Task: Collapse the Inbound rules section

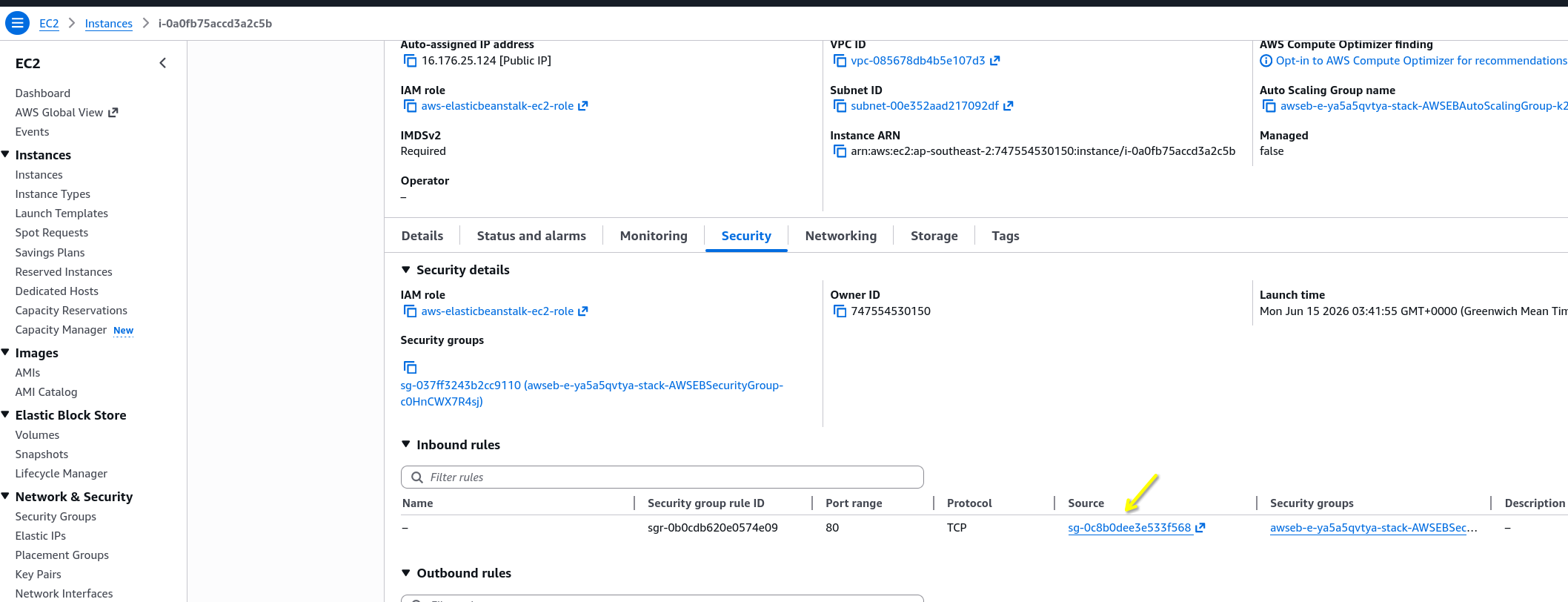Action: tap(405, 444)
